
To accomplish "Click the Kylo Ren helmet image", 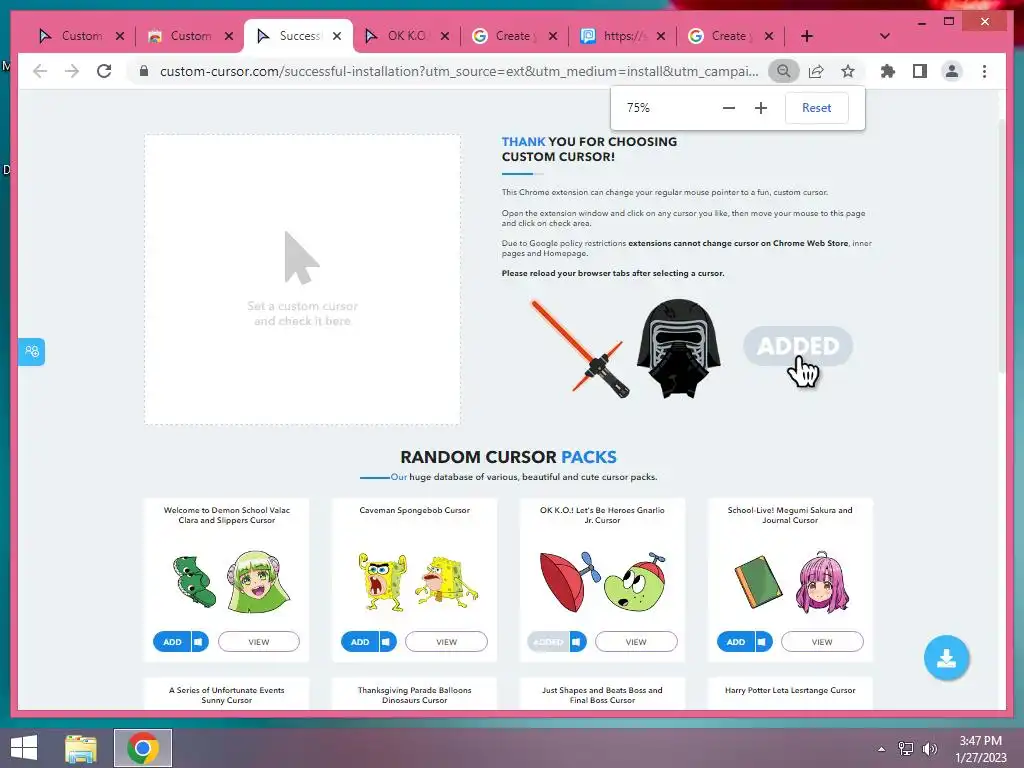I will click(679, 349).
